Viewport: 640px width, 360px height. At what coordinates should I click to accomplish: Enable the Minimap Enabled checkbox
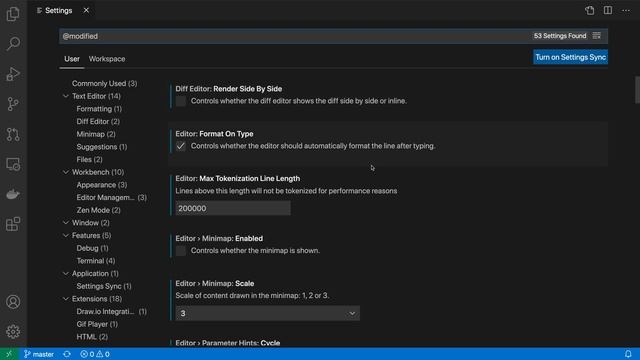[180, 251]
